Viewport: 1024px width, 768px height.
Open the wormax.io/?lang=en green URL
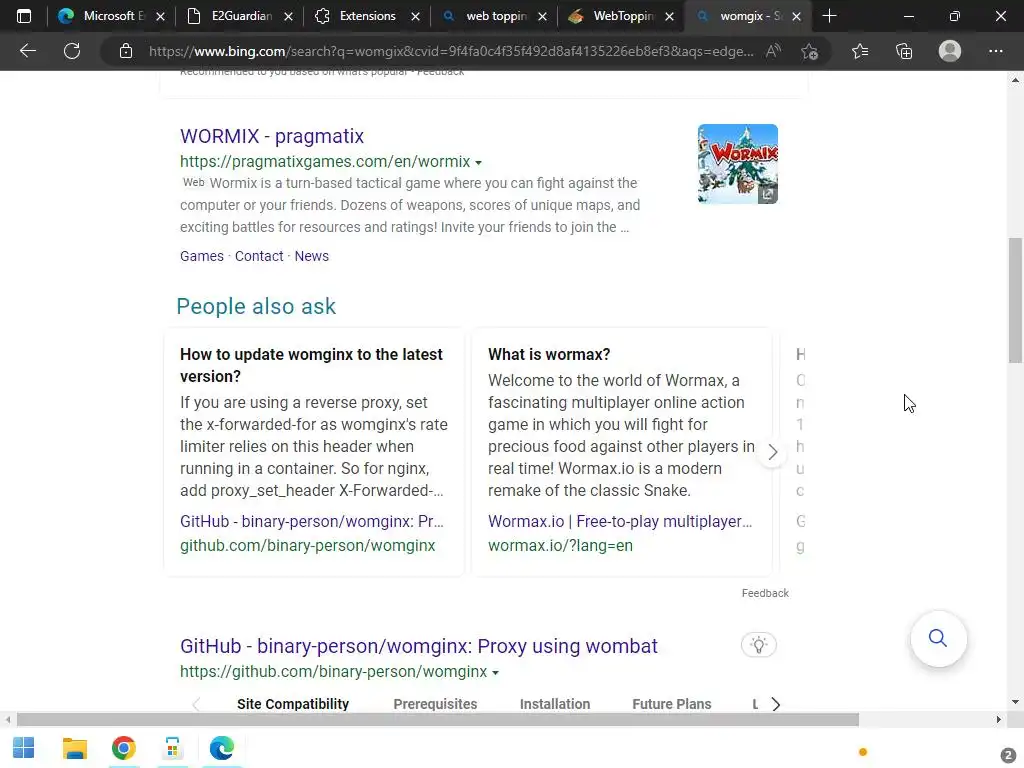coord(560,545)
